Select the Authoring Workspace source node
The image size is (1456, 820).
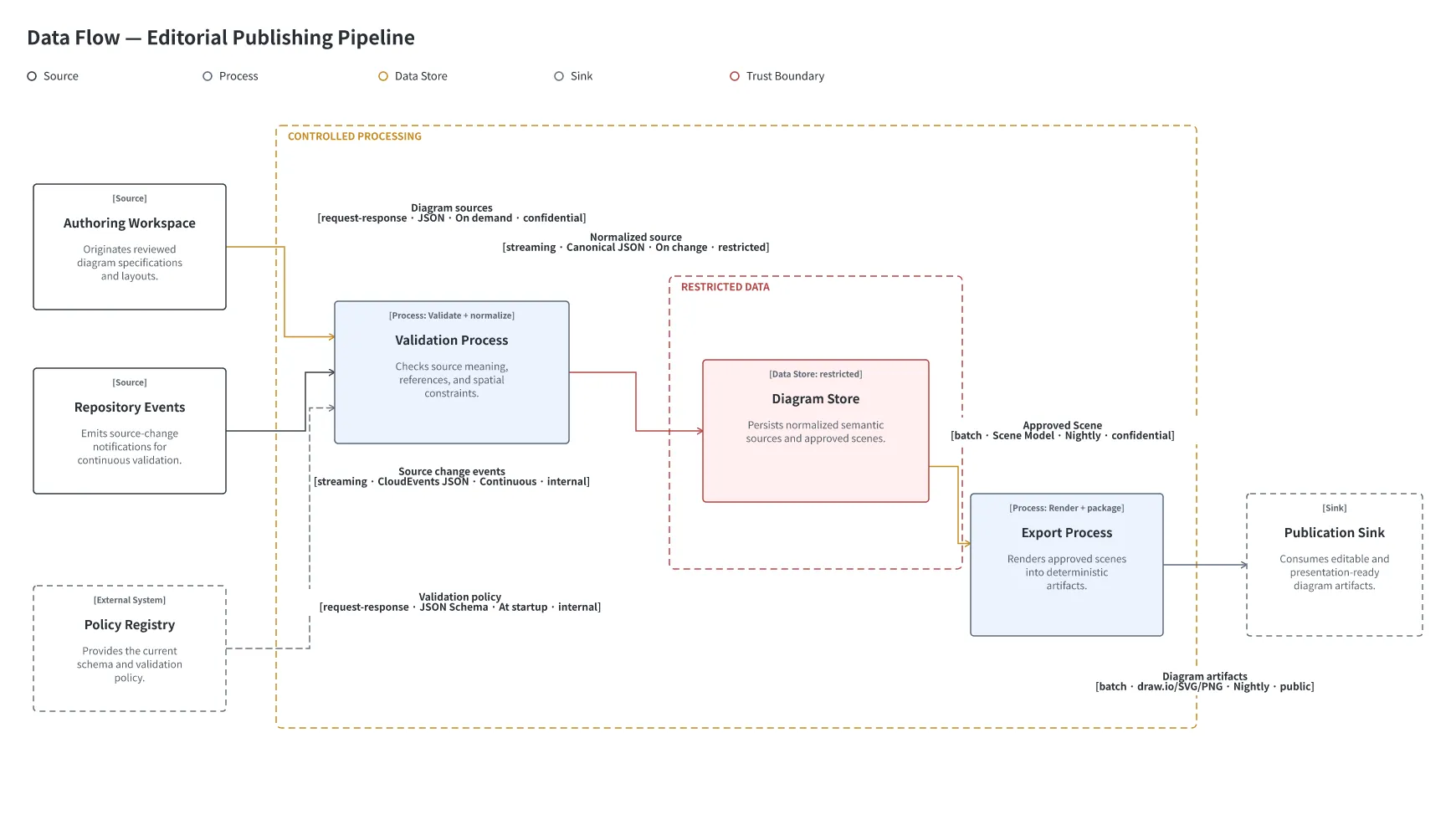pyautogui.click(x=130, y=247)
